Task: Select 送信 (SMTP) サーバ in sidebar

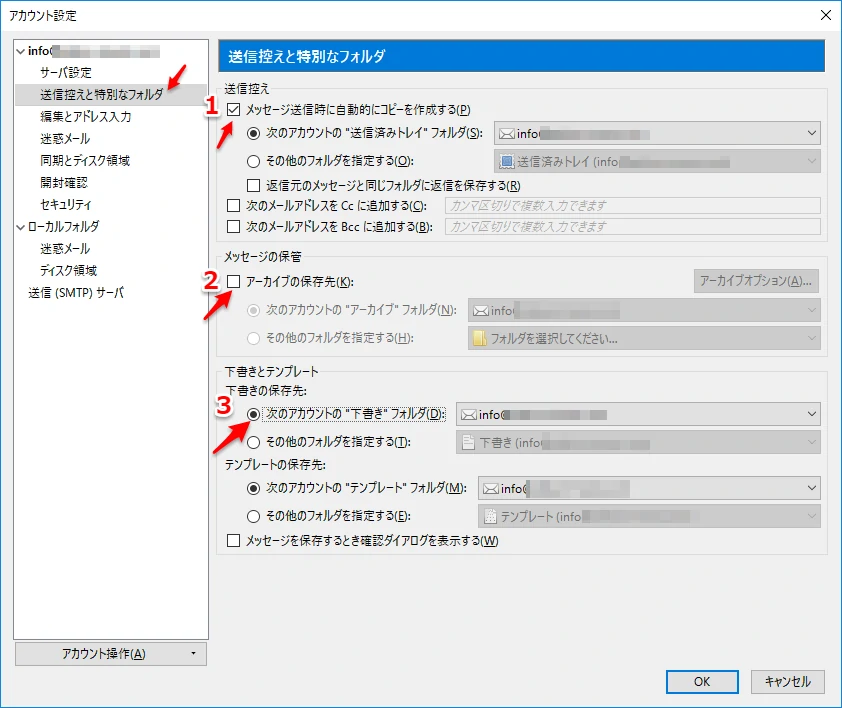Action: click(76, 293)
